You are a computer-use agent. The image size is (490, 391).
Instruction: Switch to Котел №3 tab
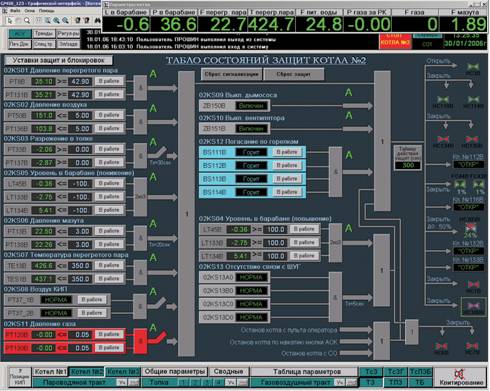point(123,371)
